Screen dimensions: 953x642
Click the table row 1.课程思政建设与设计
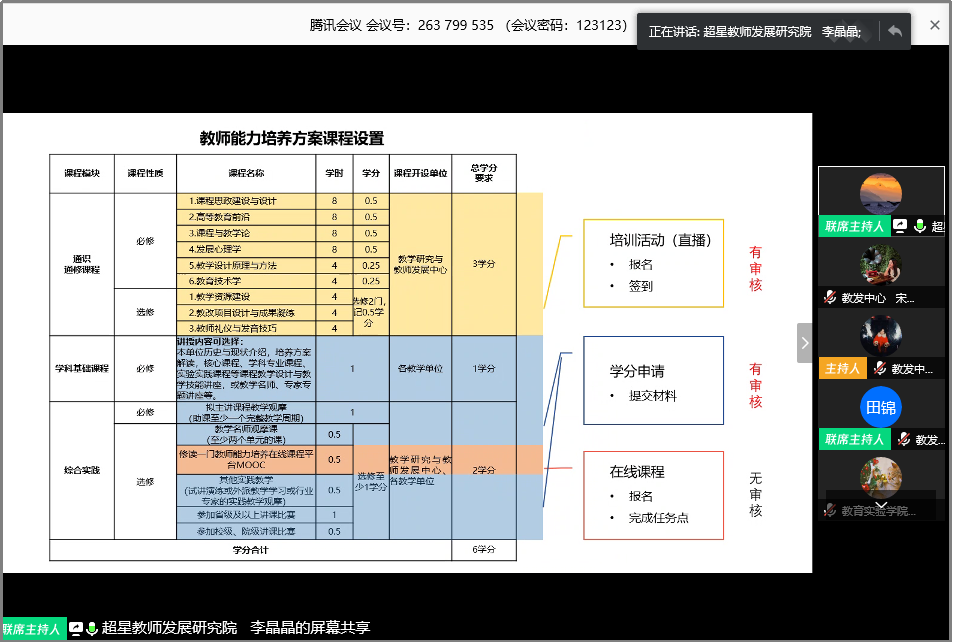[246, 201]
